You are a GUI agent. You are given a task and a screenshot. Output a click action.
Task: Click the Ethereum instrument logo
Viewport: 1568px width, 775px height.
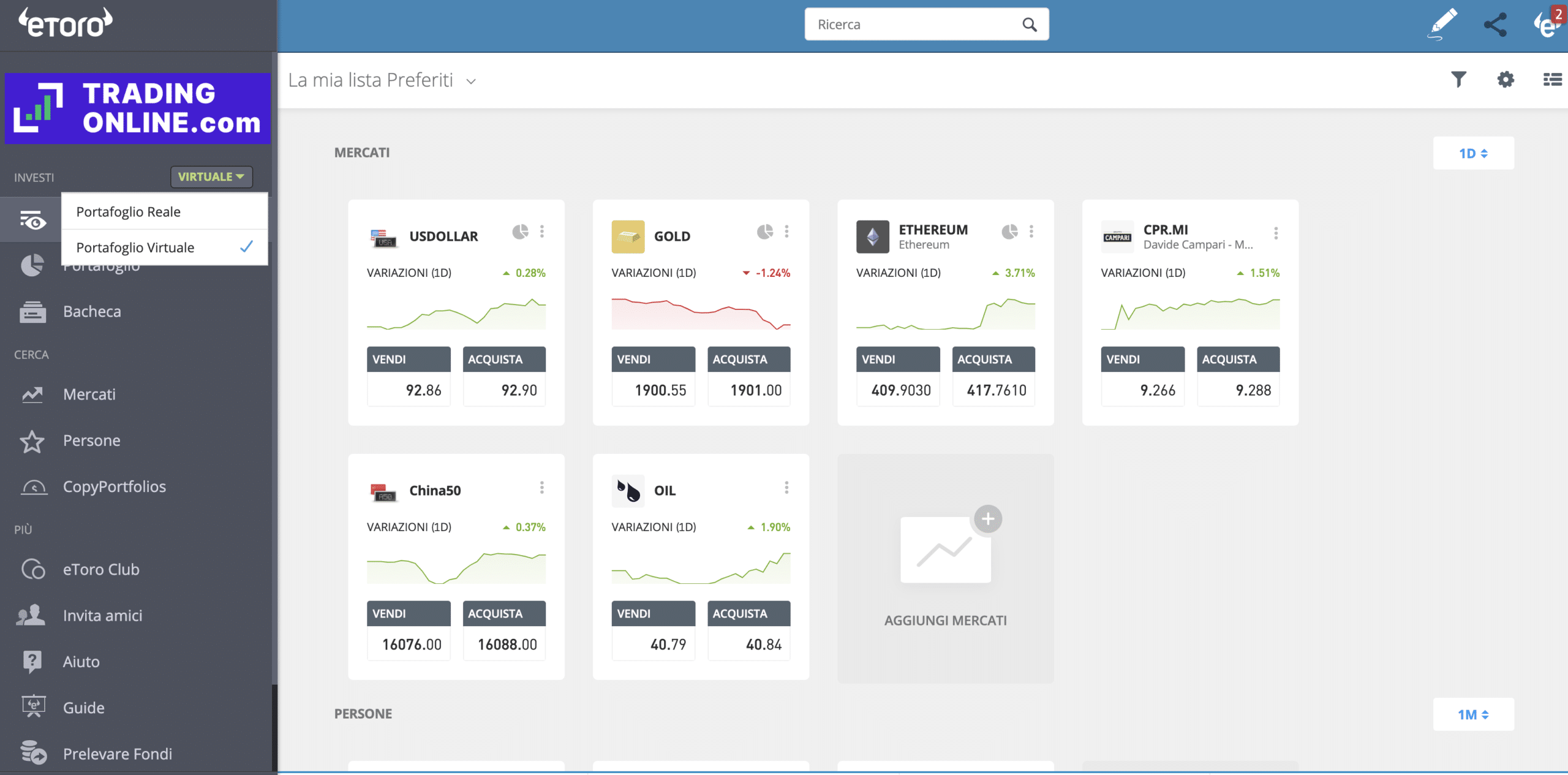pyautogui.click(x=873, y=236)
